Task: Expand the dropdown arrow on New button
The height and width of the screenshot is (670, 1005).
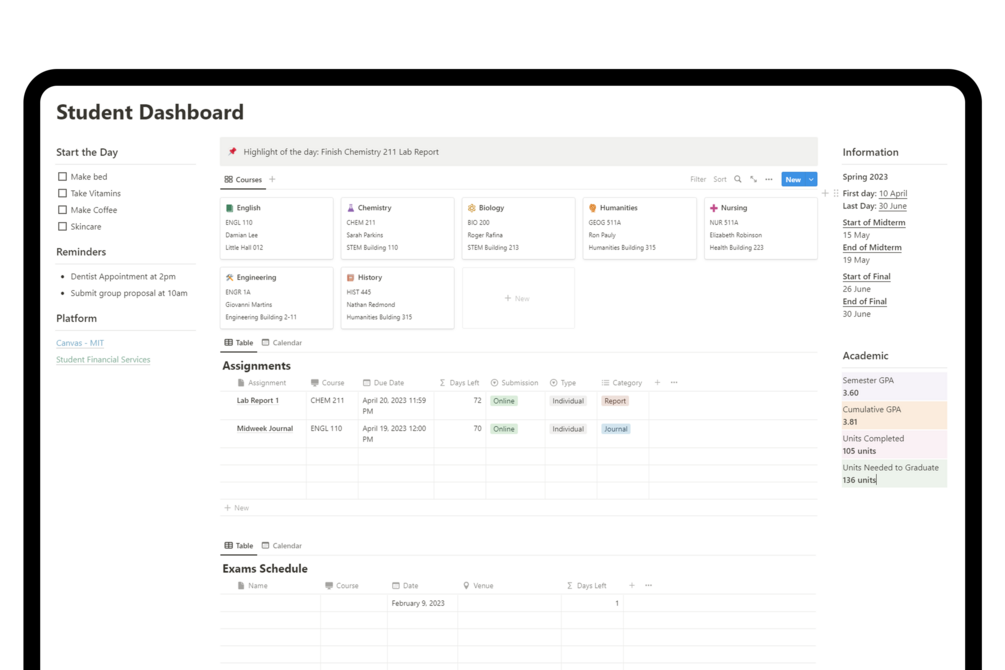Action: coord(811,180)
